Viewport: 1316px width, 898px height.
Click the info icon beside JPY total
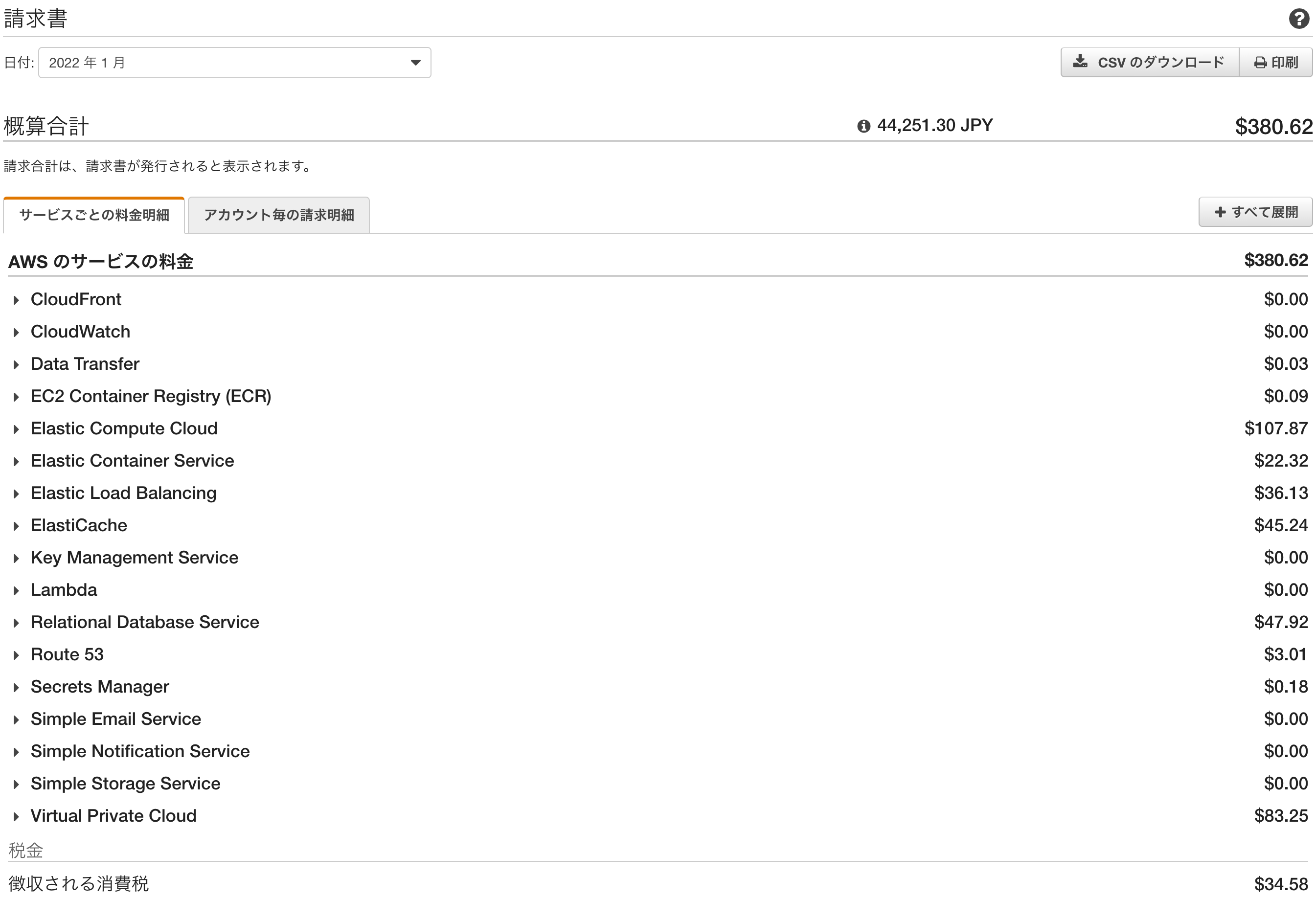(863, 126)
